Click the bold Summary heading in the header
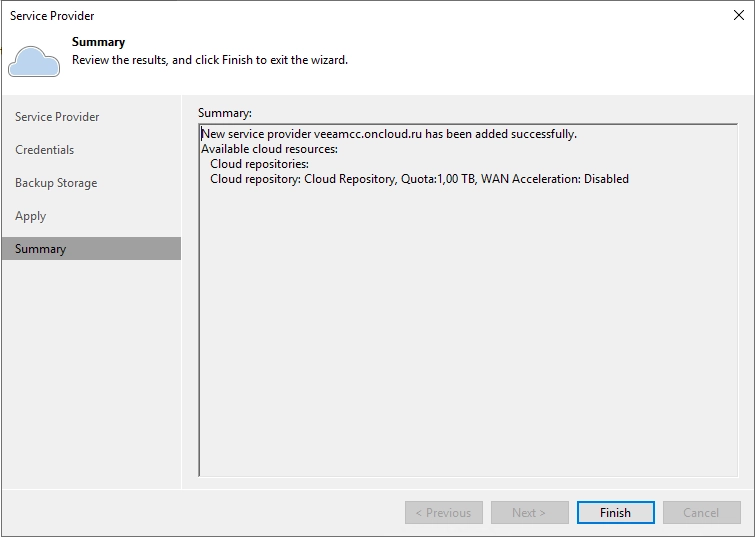 pyautogui.click(x=98, y=42)
